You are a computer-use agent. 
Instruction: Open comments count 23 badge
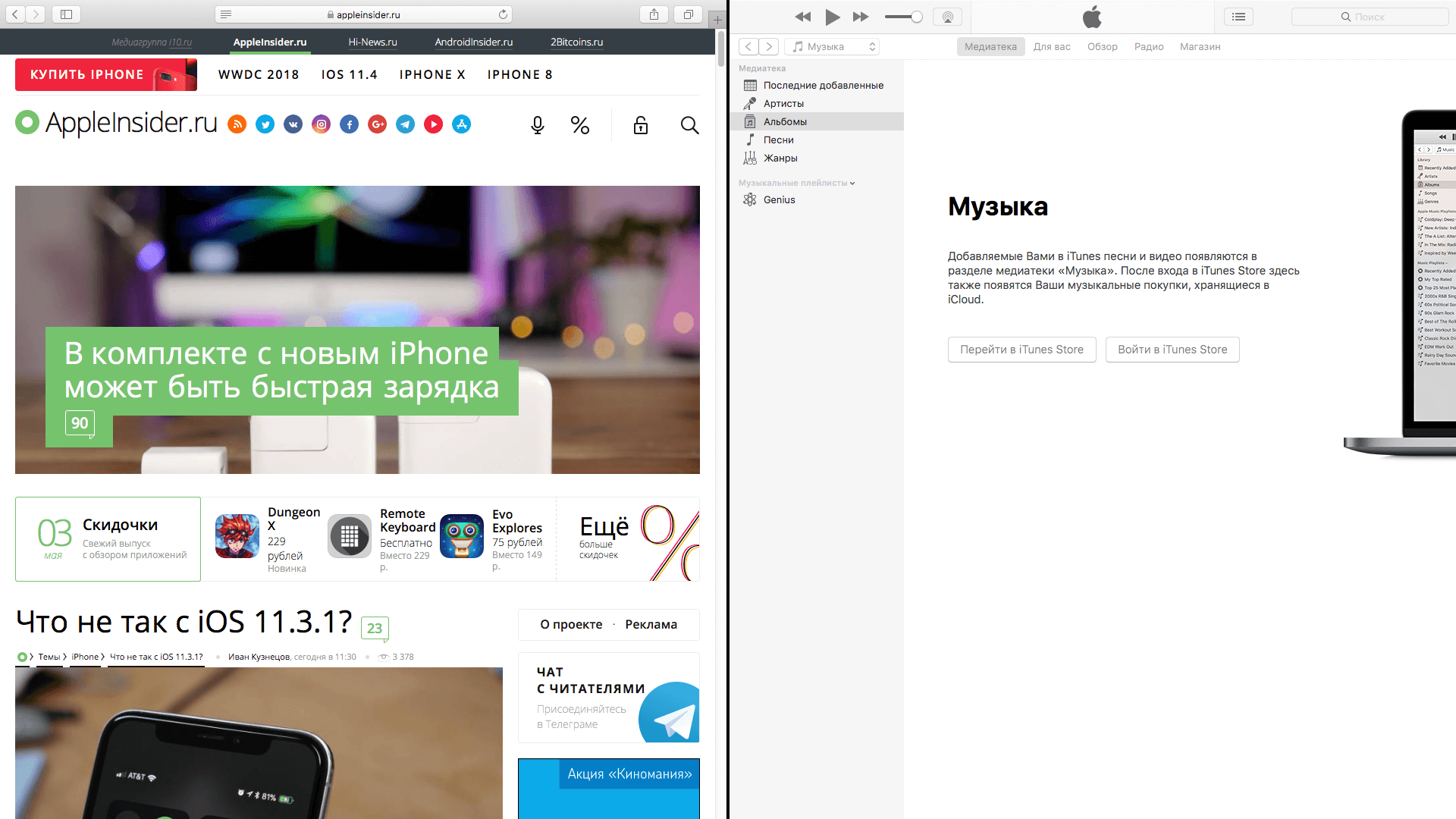[375, 628]
